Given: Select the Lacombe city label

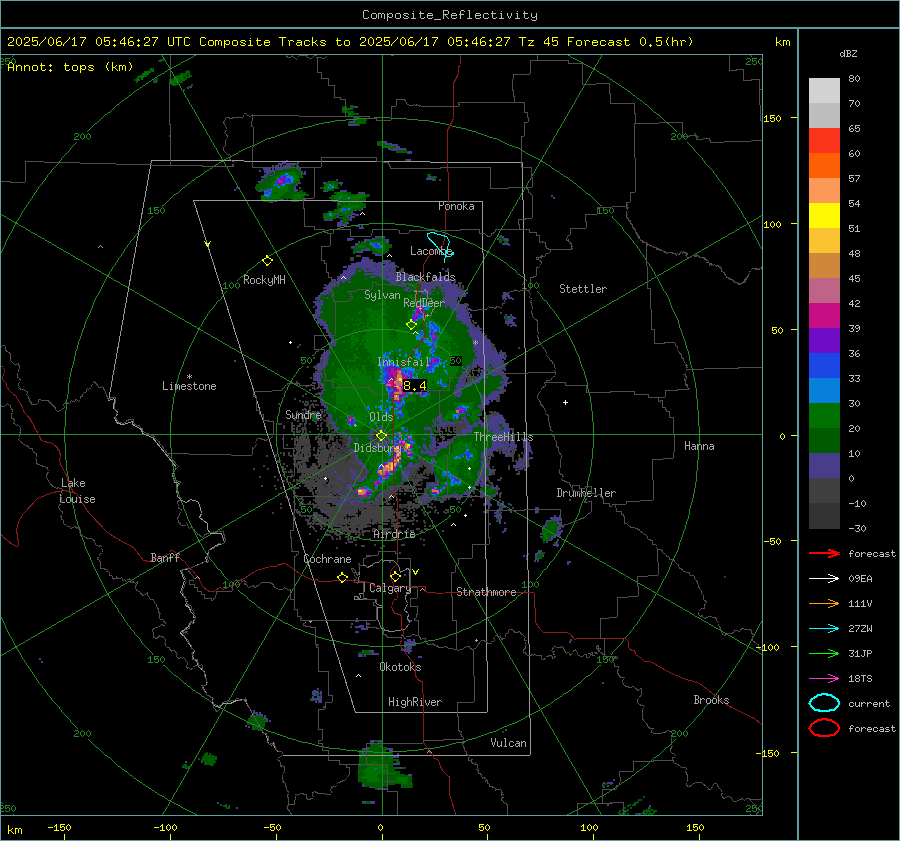Looking at the screenshot, I should 430,251.
